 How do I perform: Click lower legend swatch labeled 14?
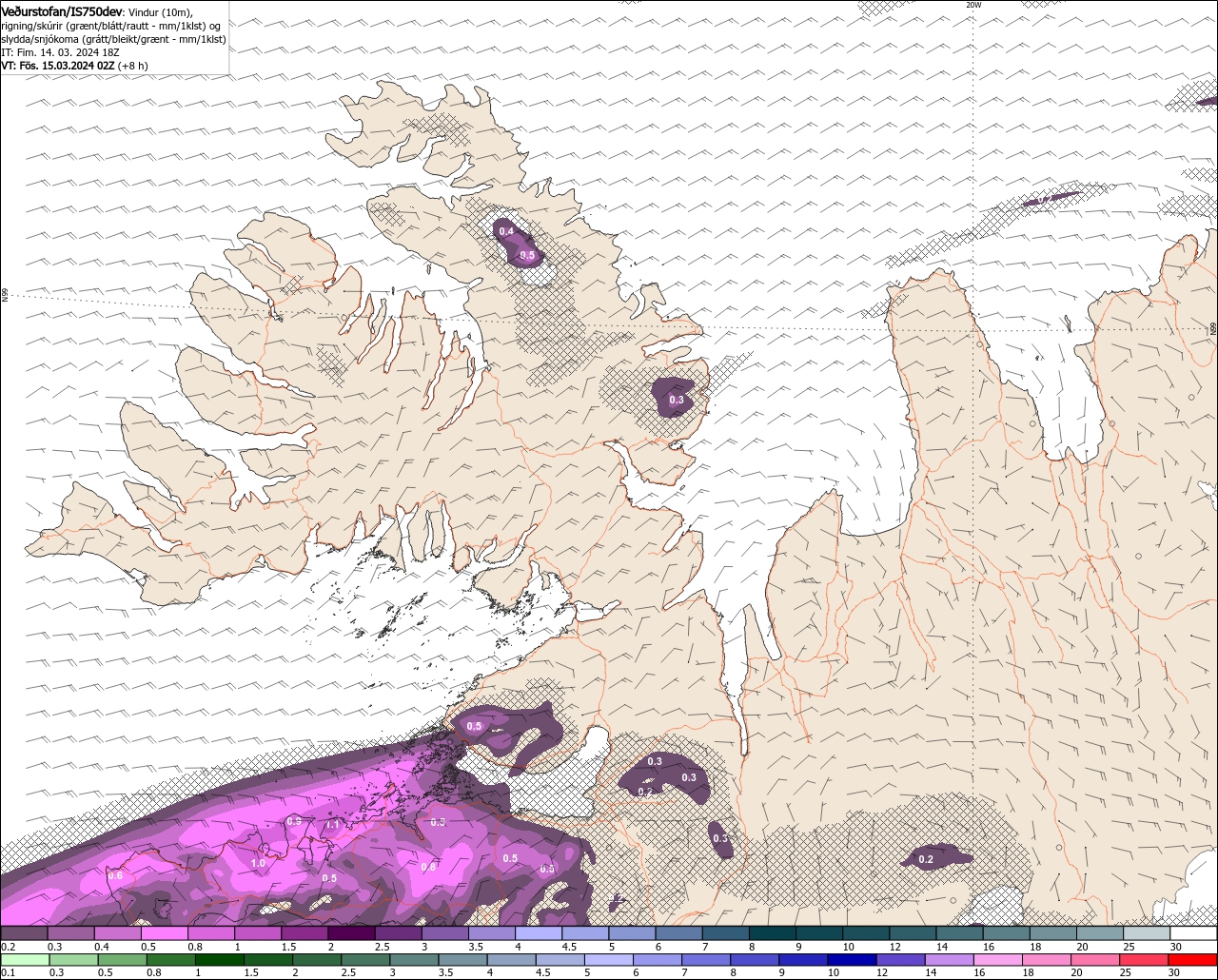tap(950, 959)
